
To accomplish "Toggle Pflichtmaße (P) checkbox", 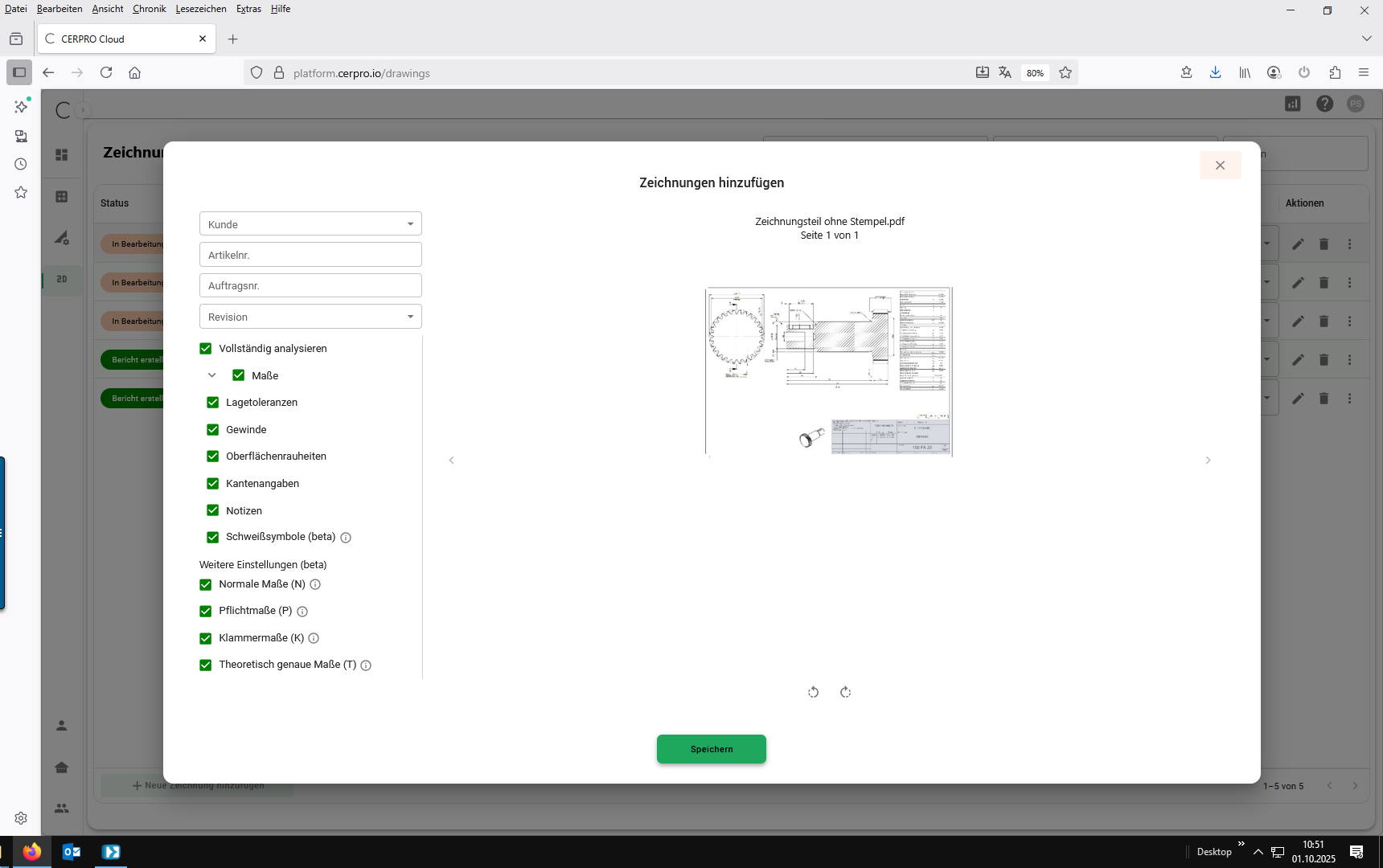I will coord(206,612).
